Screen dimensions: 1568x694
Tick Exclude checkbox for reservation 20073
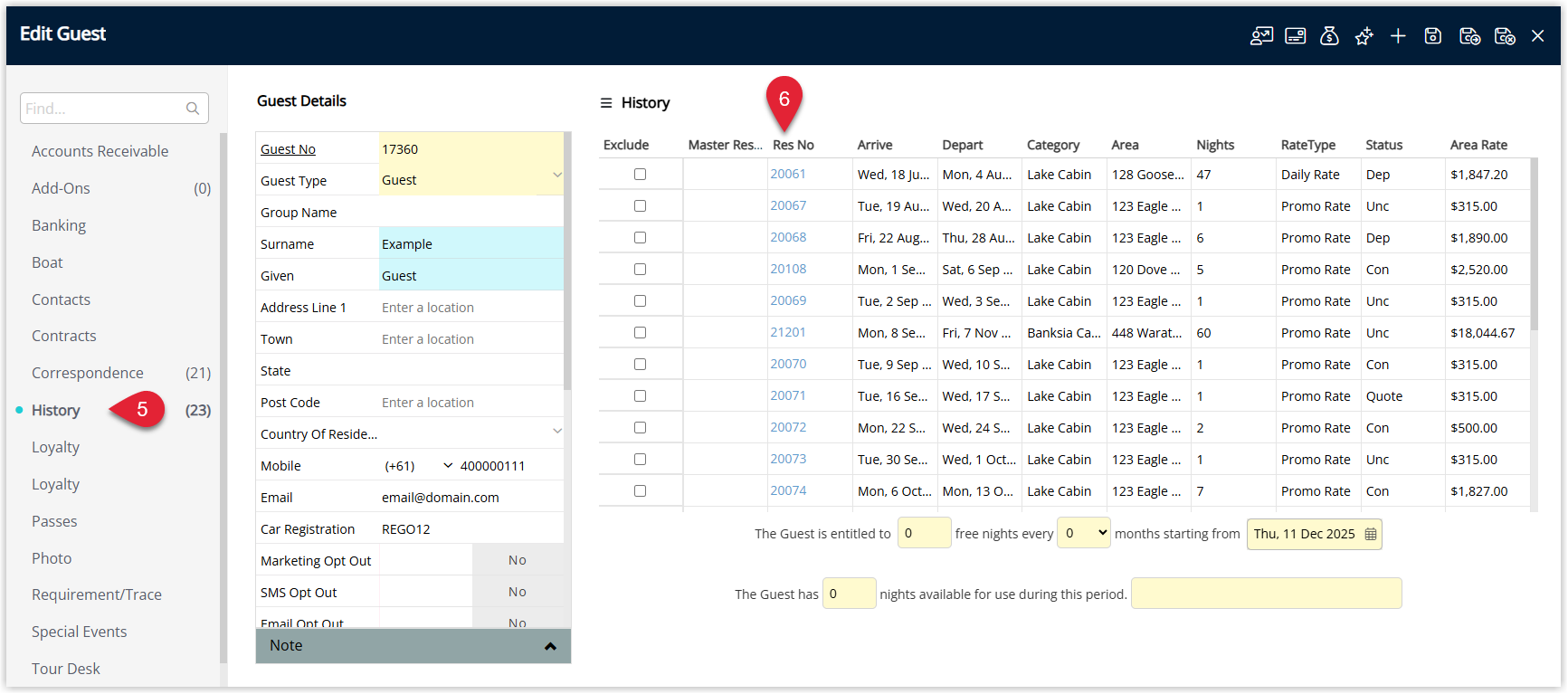[641, 459]
